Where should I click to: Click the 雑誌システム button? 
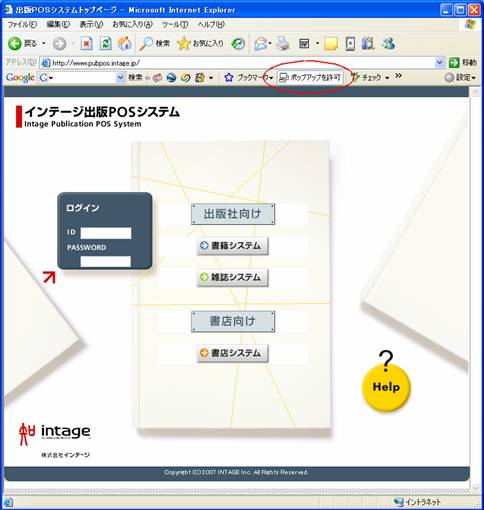click(x=232, y=277)
